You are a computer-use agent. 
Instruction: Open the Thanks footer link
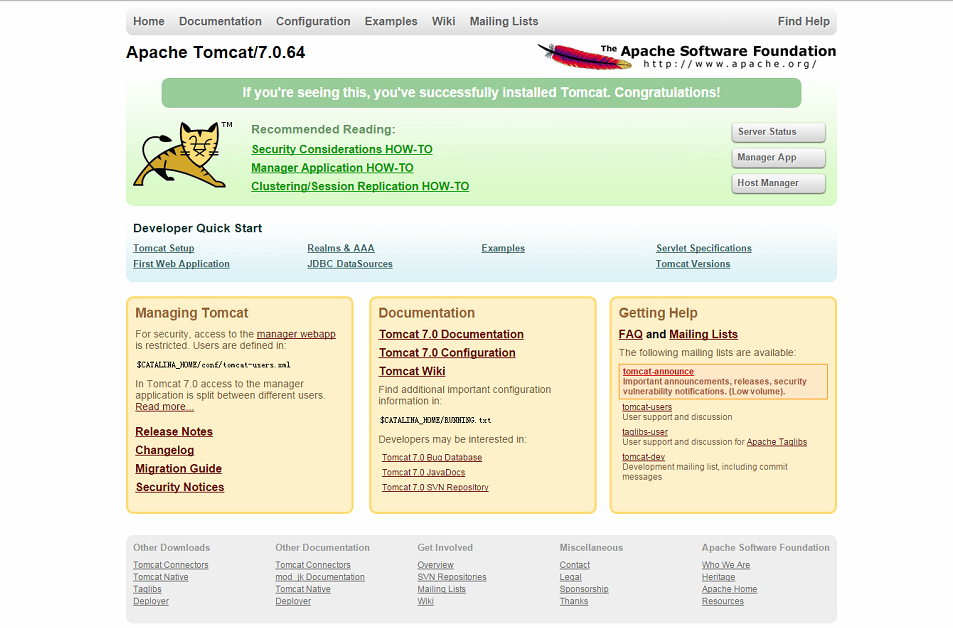coord(574,601)
